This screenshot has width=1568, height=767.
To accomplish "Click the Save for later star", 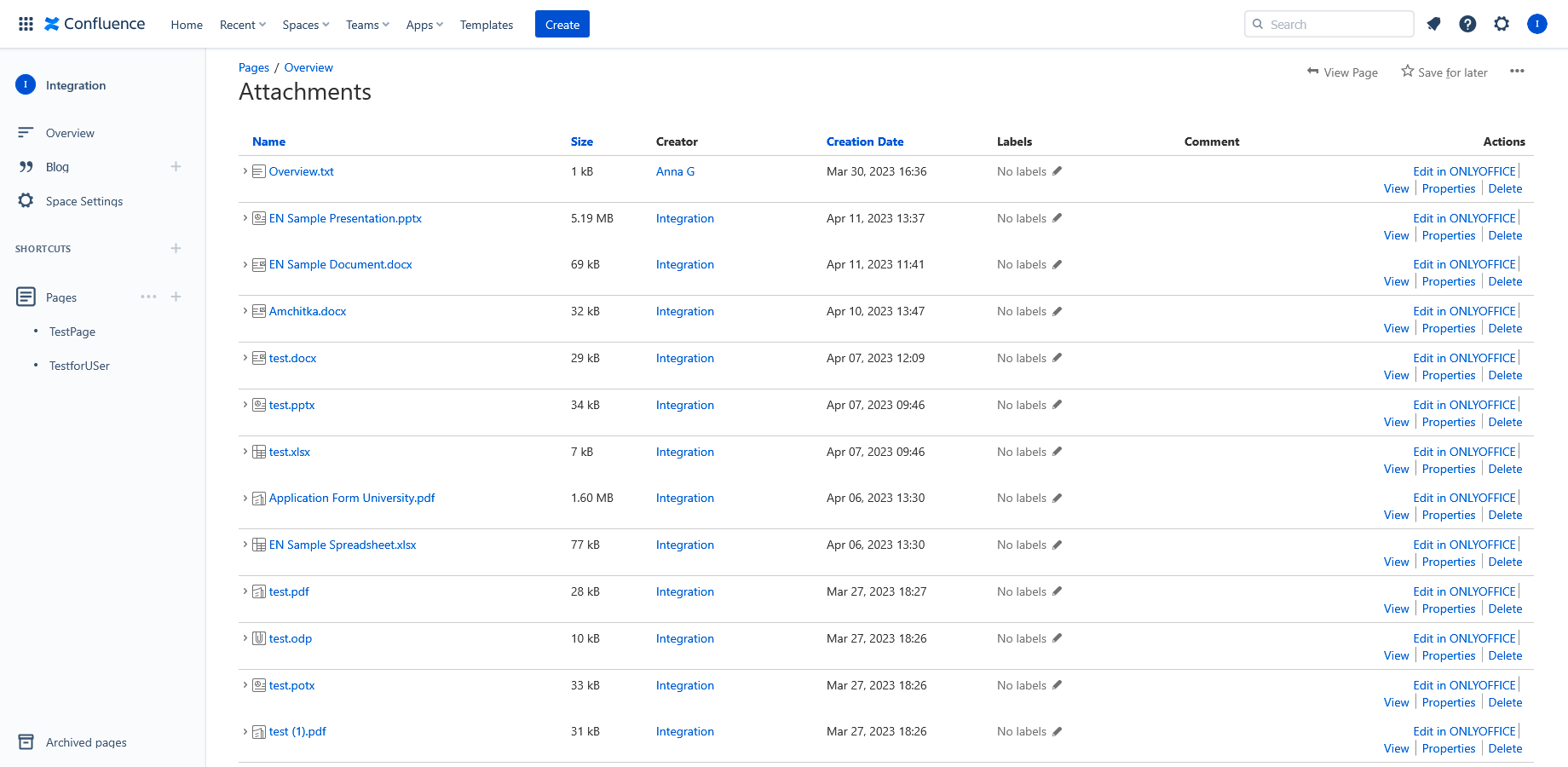I will click(x=1408, y=71).
